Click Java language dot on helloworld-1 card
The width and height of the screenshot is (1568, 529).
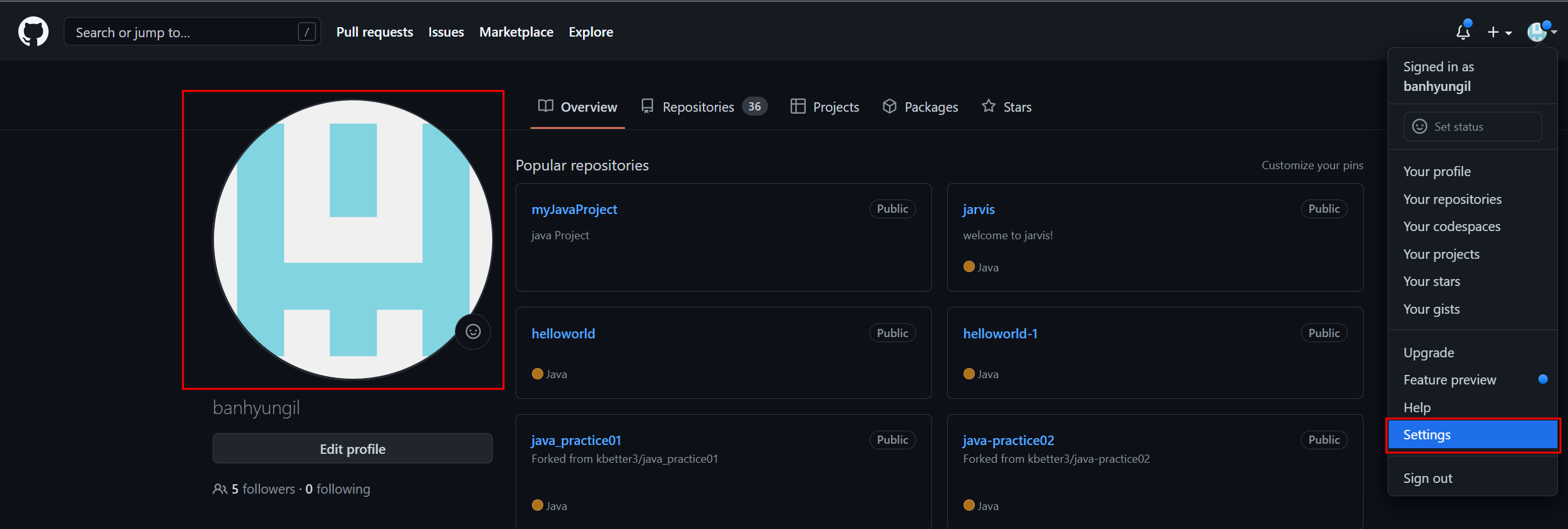point(969,374)
